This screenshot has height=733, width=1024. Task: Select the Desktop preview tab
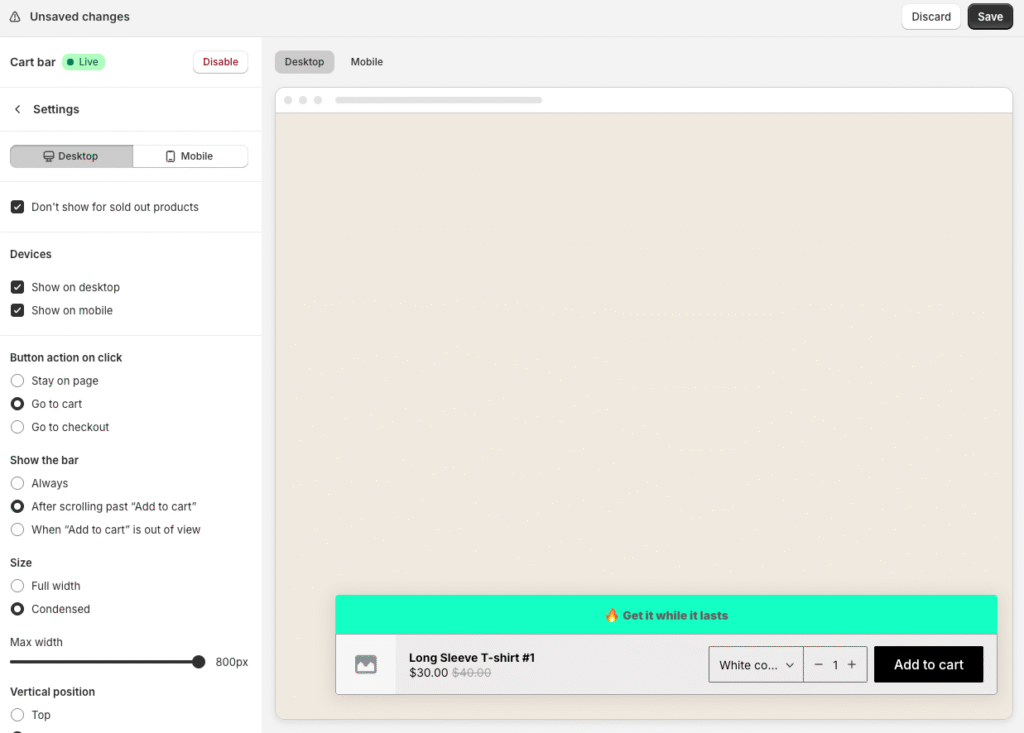[x=304, y=61]
